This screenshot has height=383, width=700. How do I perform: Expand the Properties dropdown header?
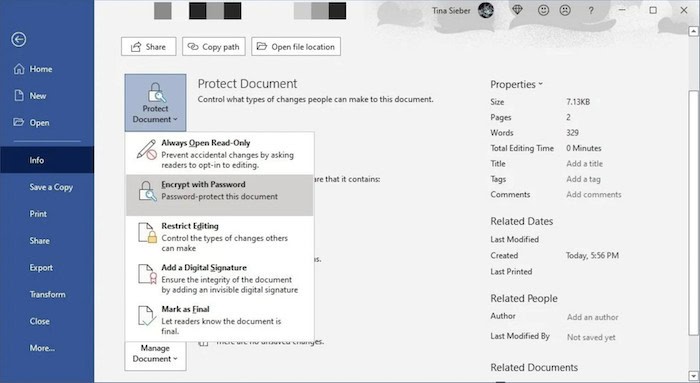(x=516, y=84)
